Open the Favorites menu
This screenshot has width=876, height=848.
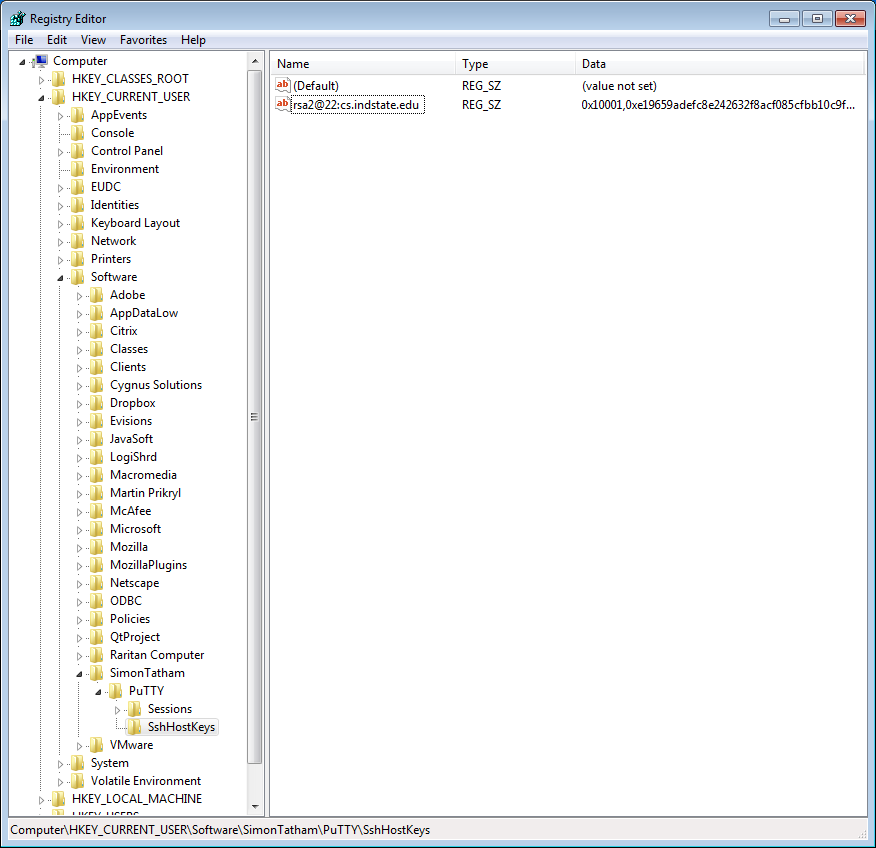[x=143, y=40]
